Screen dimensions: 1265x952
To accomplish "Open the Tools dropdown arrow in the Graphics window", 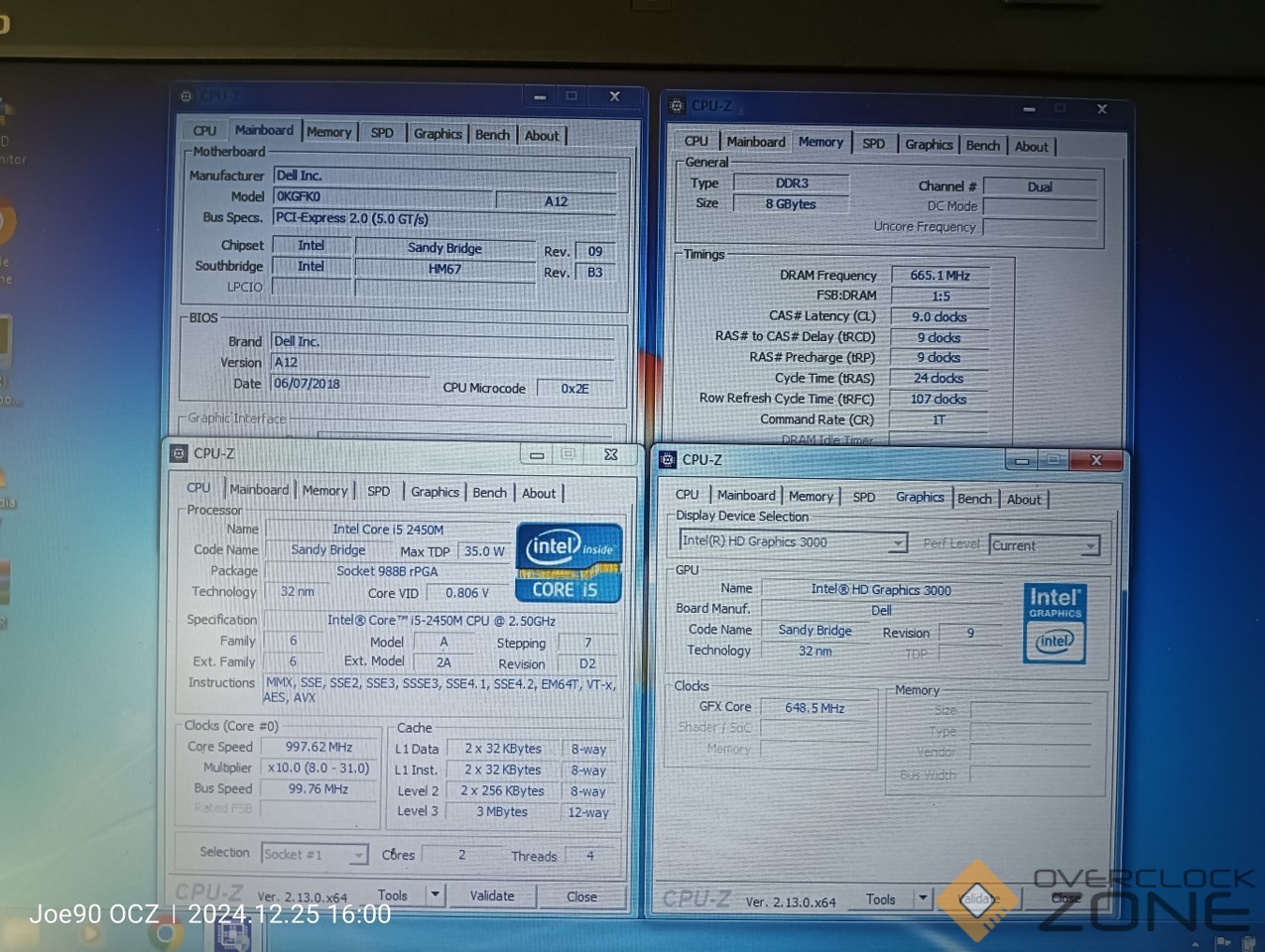I will click(923, 898).
